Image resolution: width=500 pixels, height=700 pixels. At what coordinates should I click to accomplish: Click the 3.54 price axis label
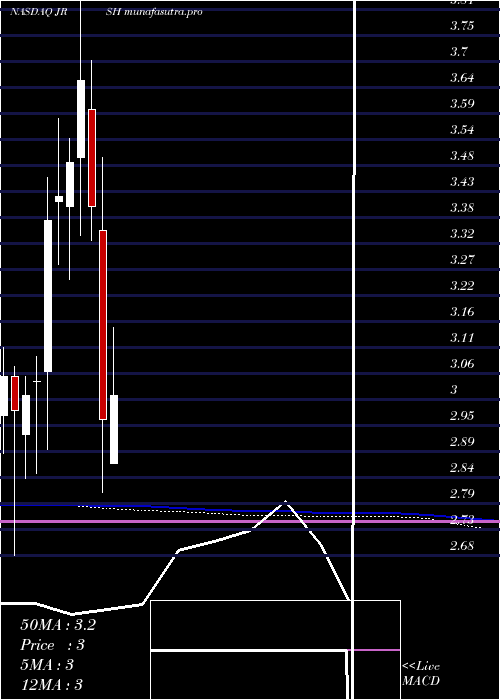pyautogui.click(x=462, y=130)
